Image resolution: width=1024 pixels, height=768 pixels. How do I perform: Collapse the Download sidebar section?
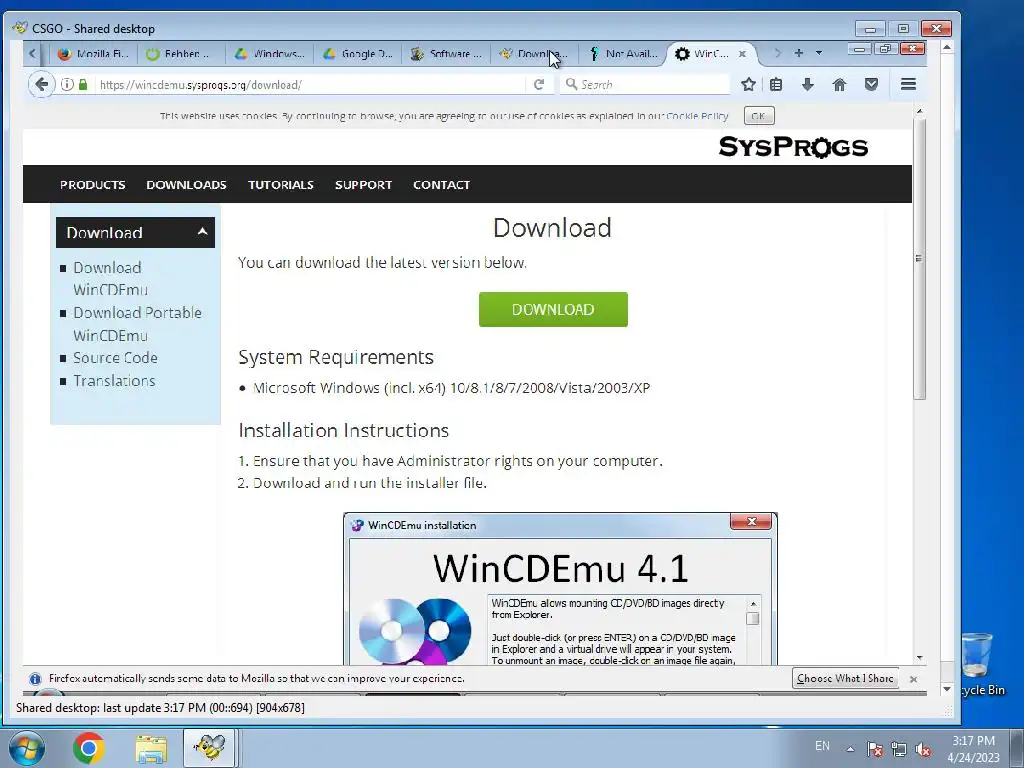[x=135, y=232]
